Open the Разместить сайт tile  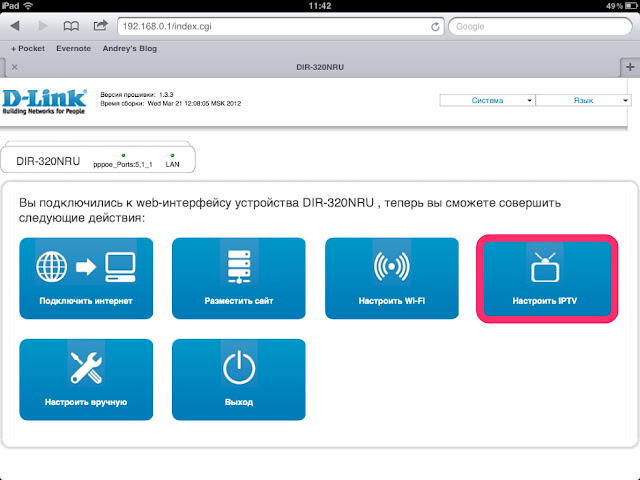tap(239, 278)
